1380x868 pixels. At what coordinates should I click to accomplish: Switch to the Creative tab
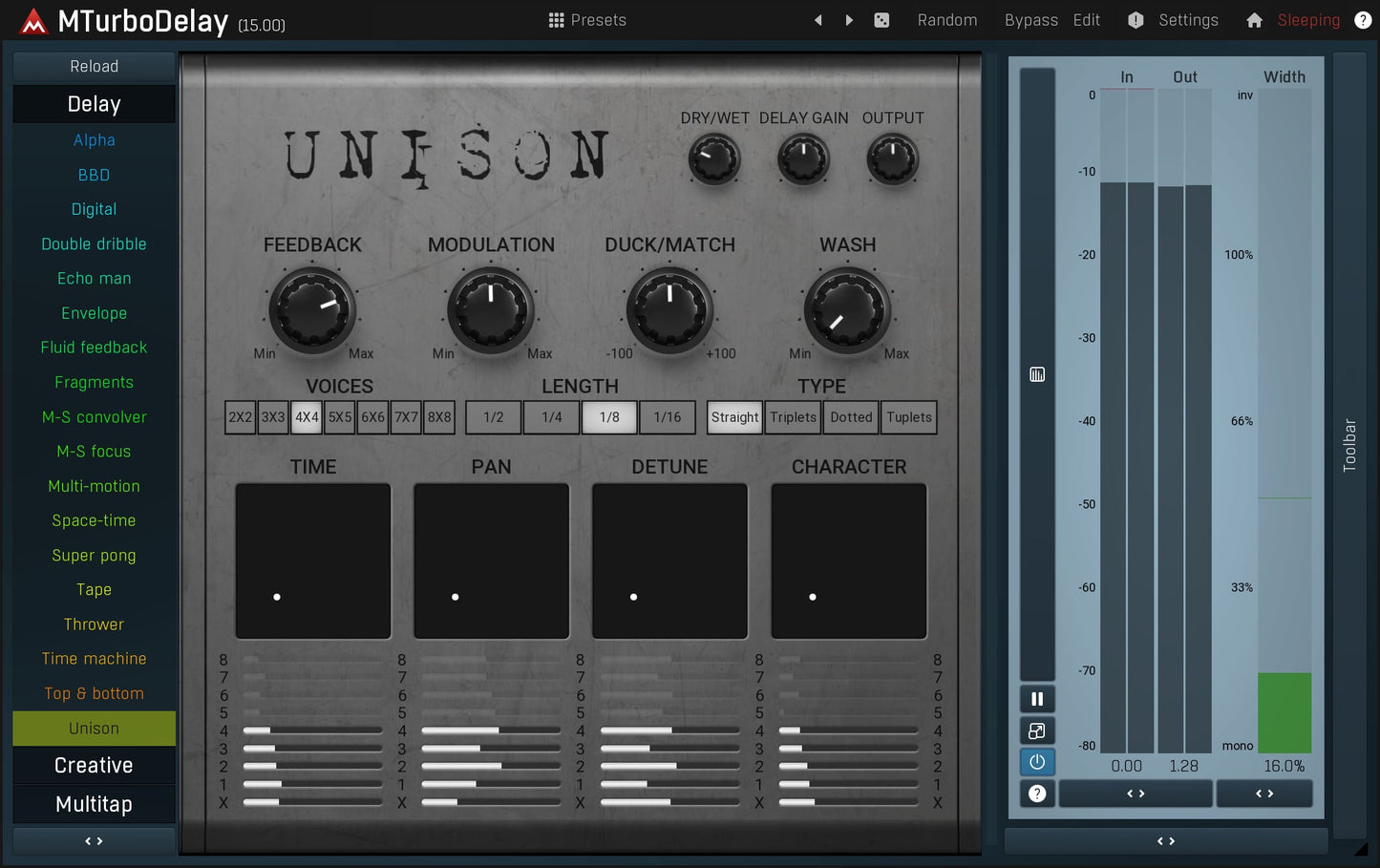tap(93, 765)
